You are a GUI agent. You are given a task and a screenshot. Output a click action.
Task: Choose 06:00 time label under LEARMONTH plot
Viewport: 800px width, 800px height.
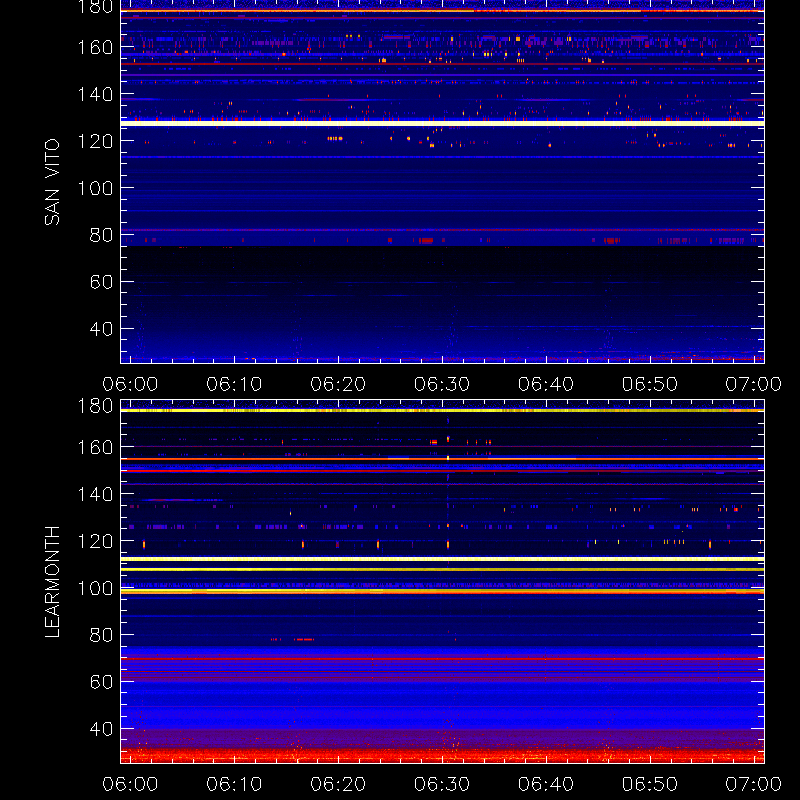click(x=130, y=784)
